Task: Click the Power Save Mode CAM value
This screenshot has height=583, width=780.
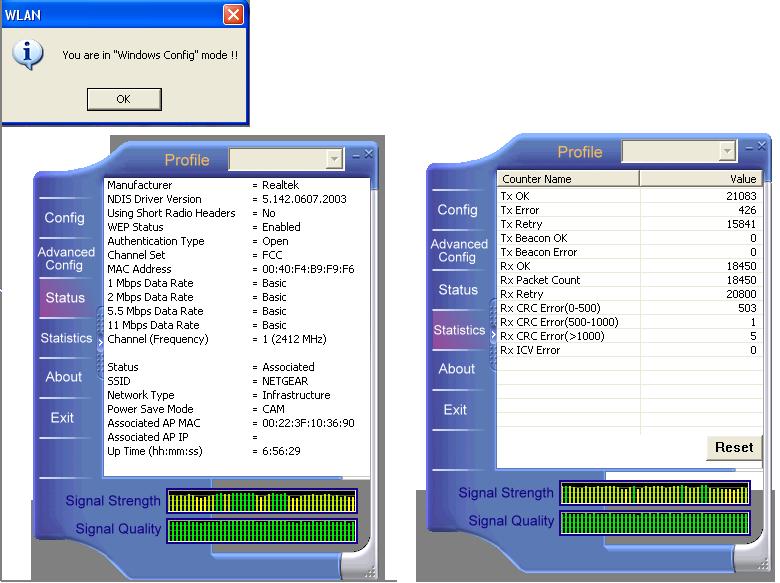Action: click(274, 409)
